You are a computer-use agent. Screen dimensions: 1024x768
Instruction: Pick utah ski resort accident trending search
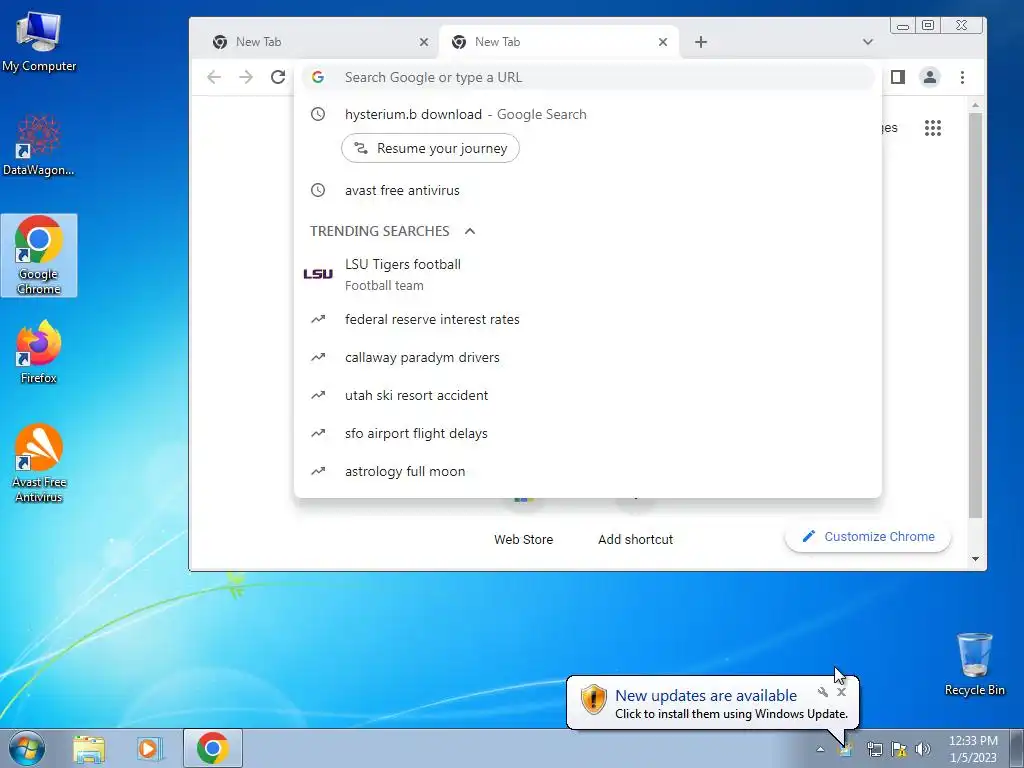click(588, 395)
